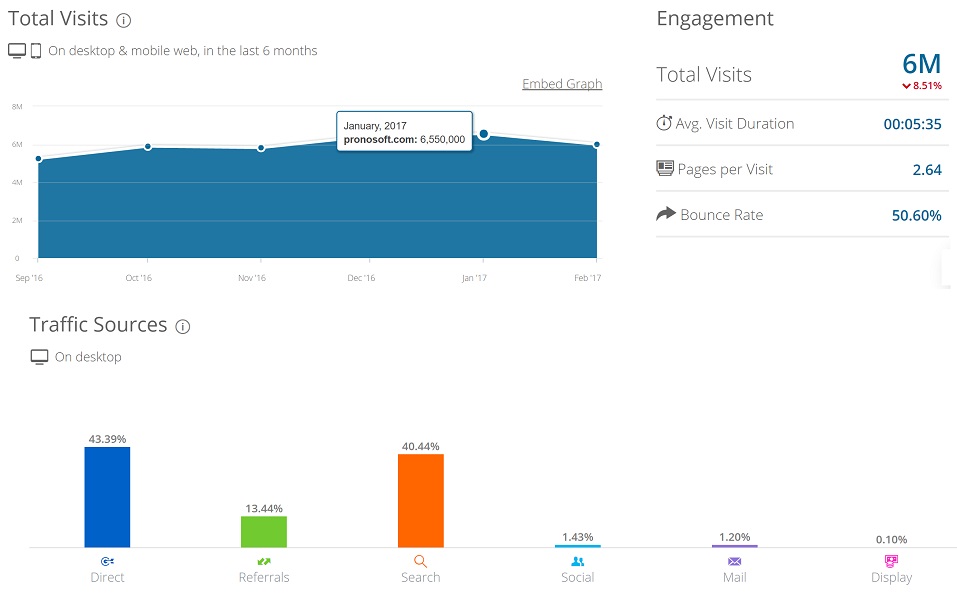Click the 50.60% bounce rate value
This screenshot has height=611, width=957.
pos(917,215)
